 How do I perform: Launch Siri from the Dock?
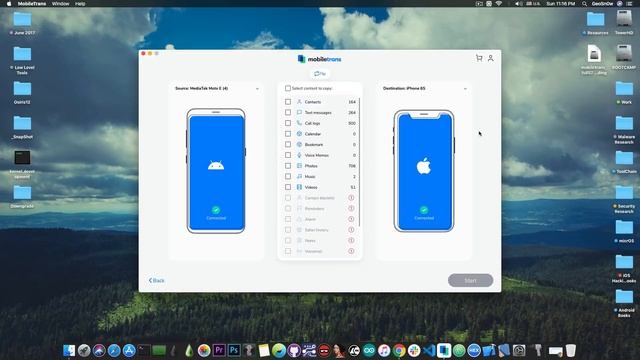coord(99,350)
